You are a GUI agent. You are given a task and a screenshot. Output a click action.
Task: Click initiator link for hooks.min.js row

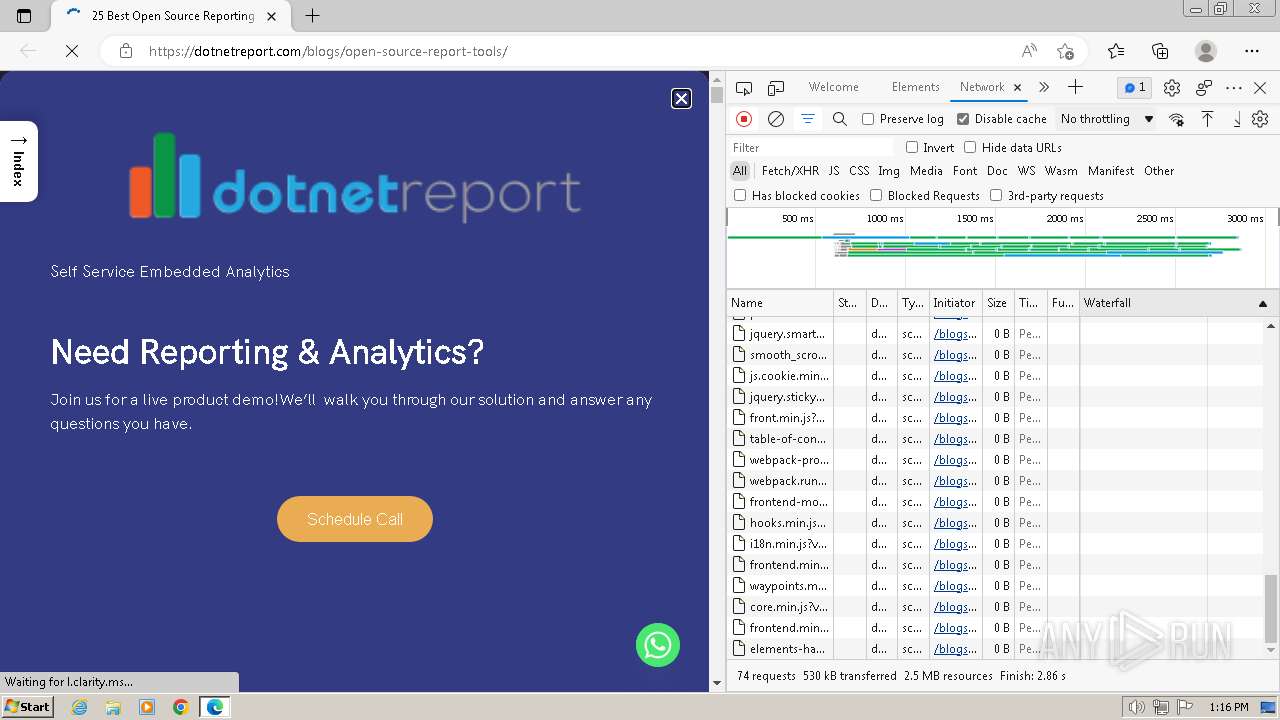coord(955,523)
